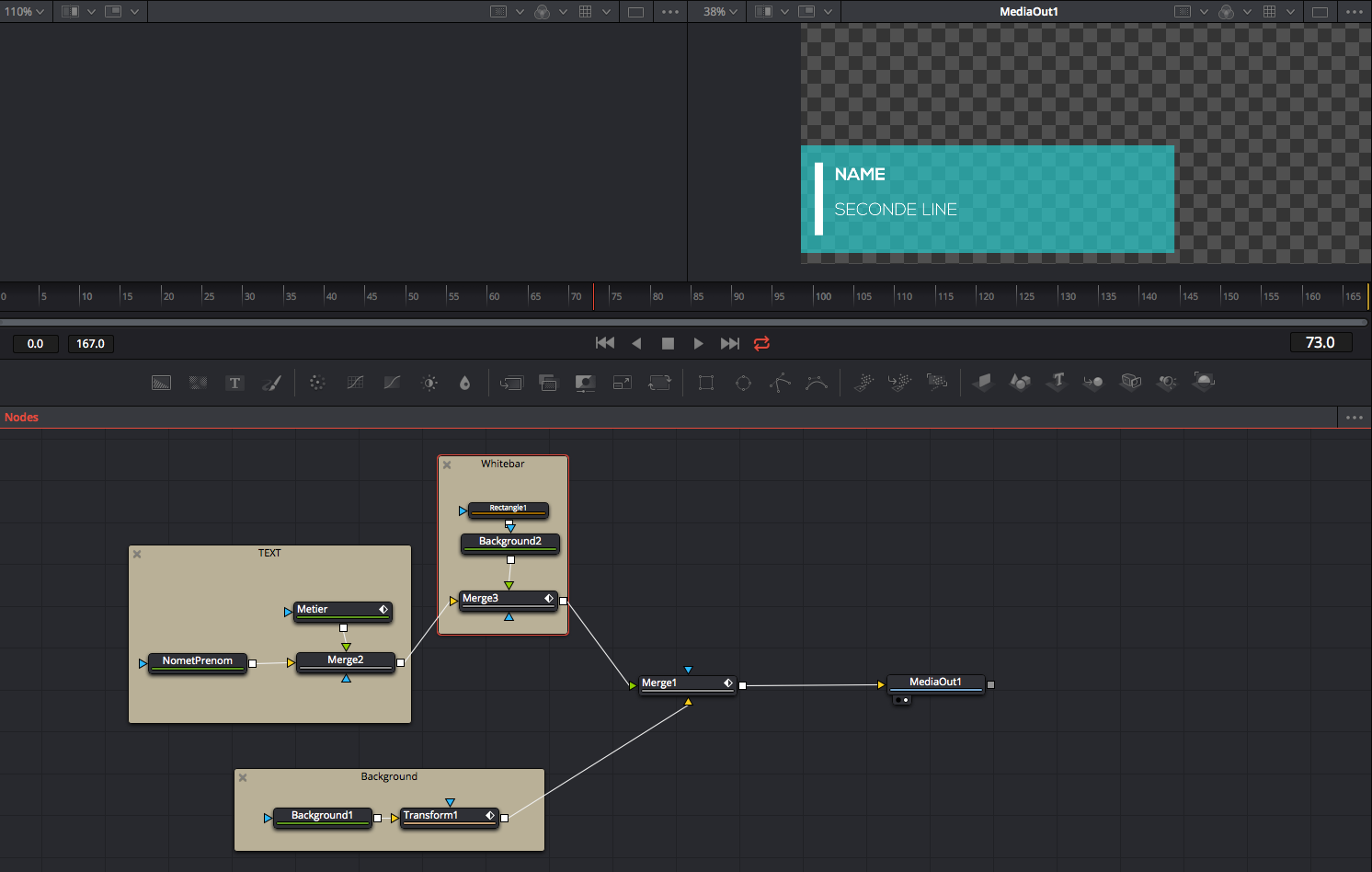Close the TEXT underlay group
The image size is (1372, 872).
point(137,555)
